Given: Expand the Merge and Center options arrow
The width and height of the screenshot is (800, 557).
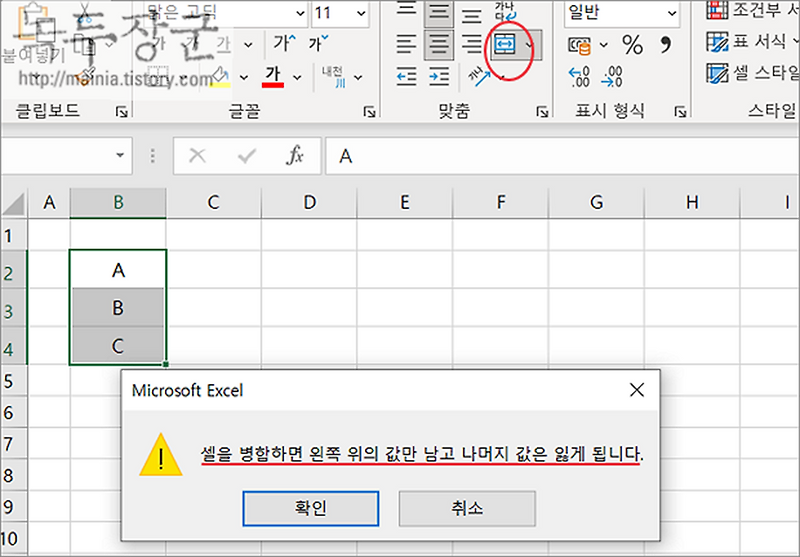Looking at the screenshot, I should point(529,45).
